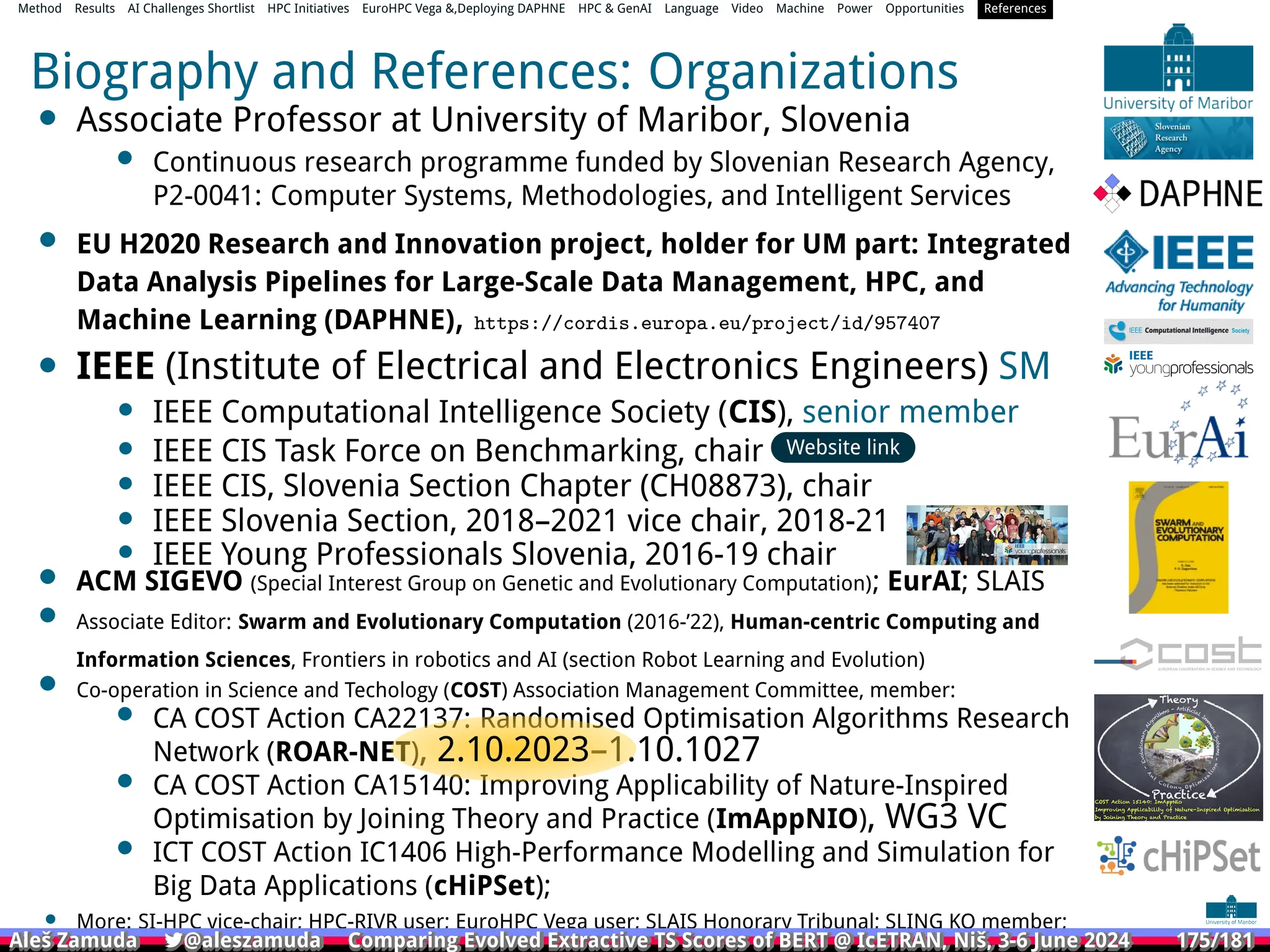Image resolution: width=1270 pixels, height=952 pixels.
Task: Click Swarm and Evolutionary Computation journal cover
Action: point(1178,547)
